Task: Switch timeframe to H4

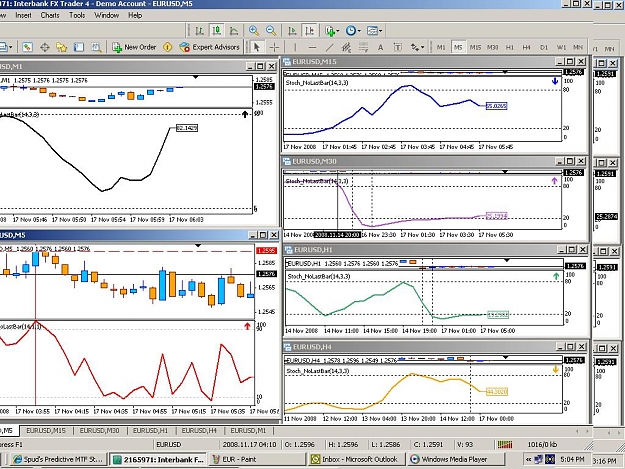Action: (527, 47)
